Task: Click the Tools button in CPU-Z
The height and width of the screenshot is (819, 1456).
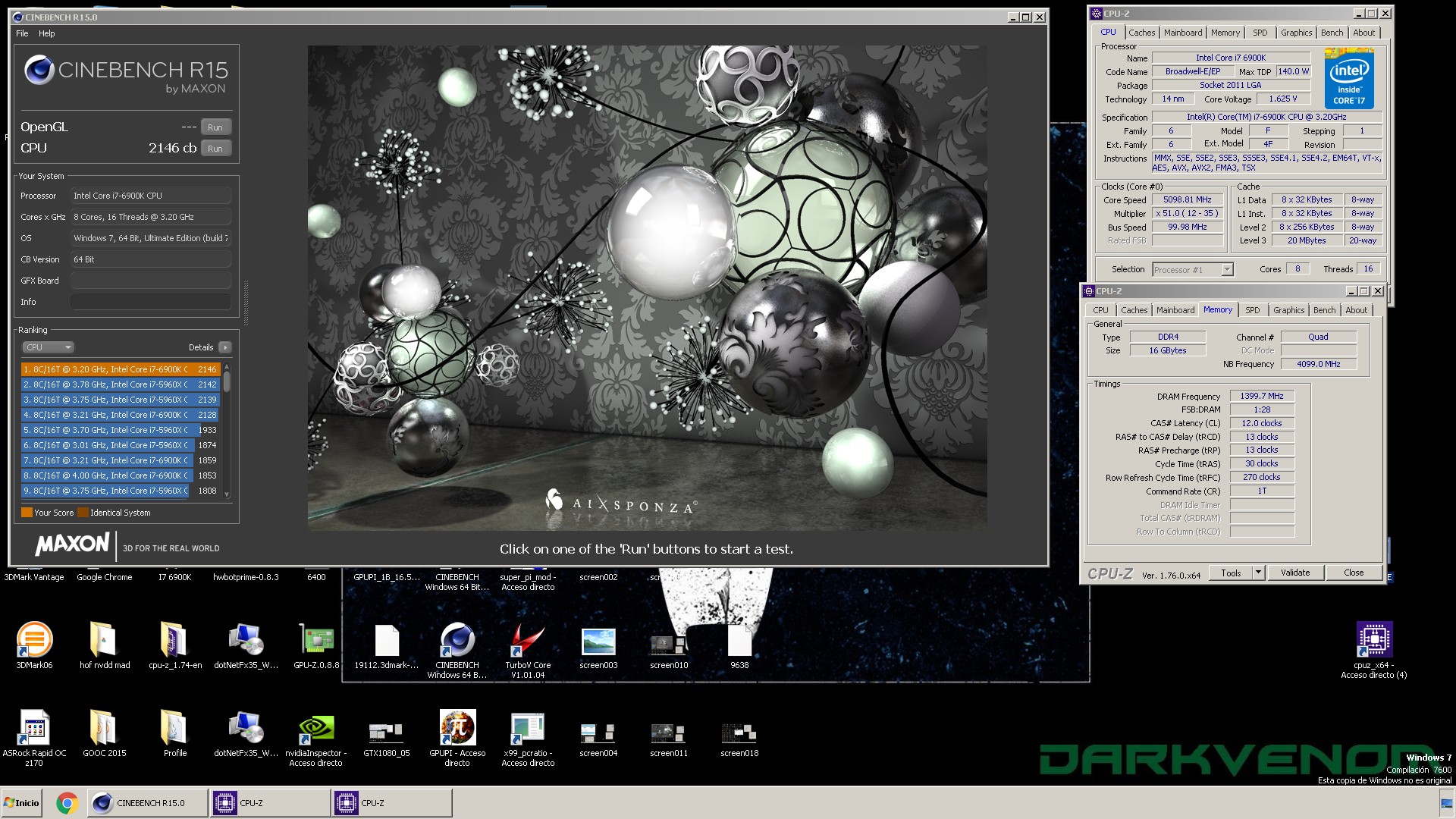Action: [1231, 573]
